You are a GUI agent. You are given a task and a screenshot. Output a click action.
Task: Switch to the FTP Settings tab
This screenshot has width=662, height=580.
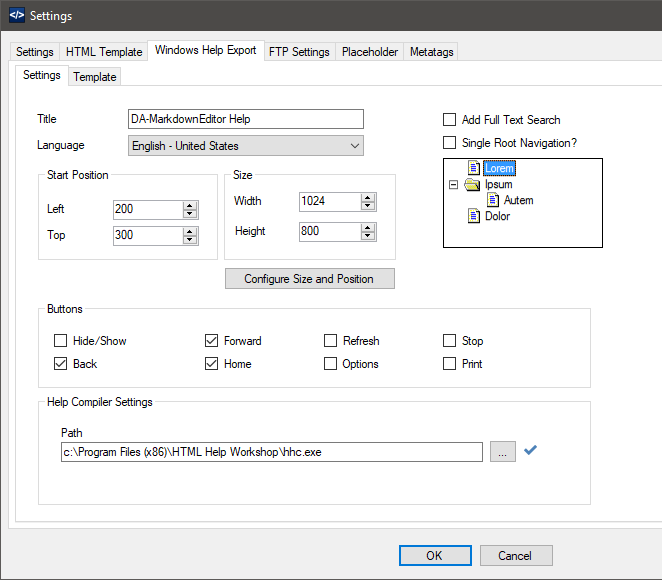(x=299, y=52)
